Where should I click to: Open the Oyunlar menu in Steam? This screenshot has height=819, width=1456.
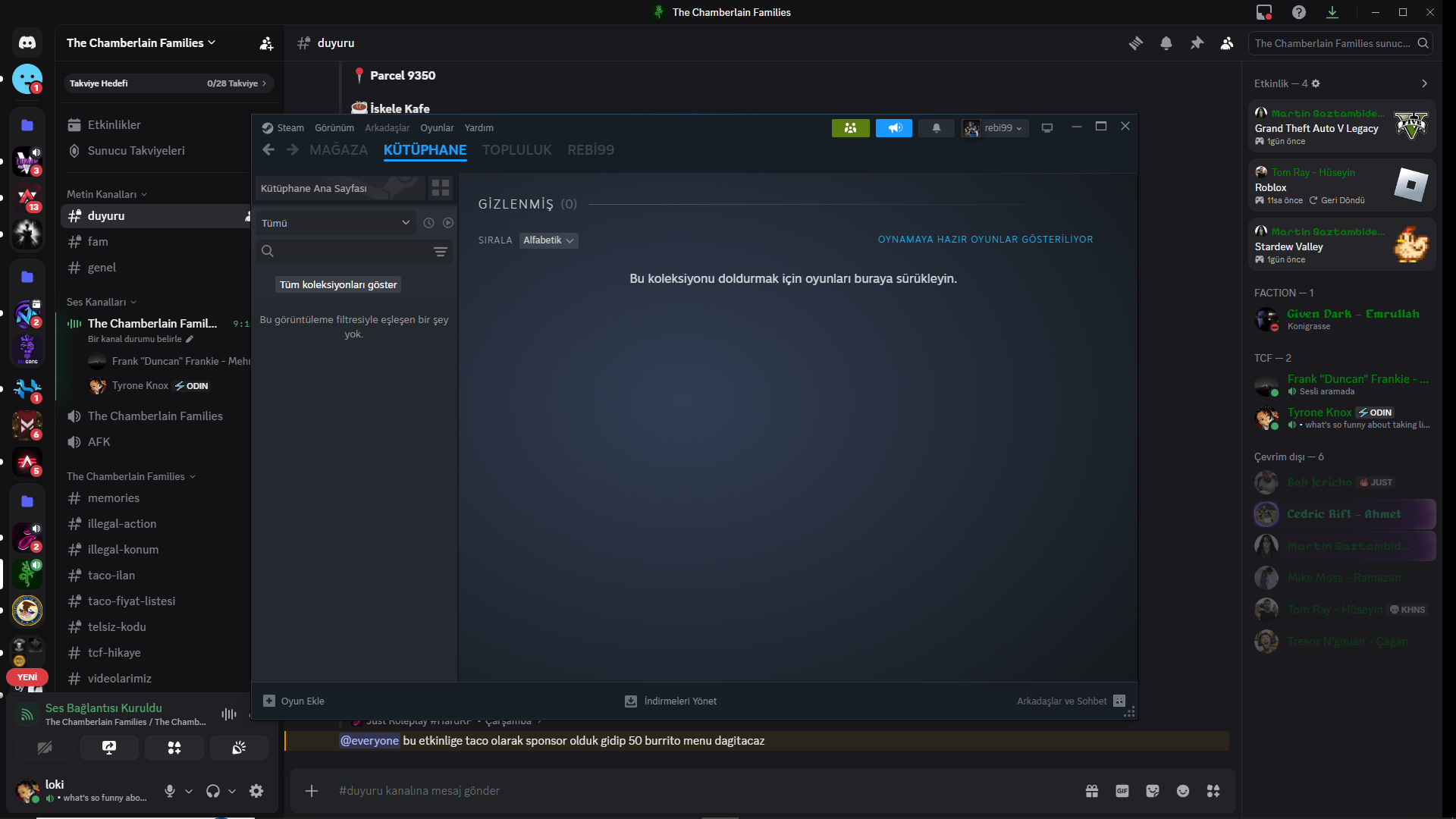[437, 128]
